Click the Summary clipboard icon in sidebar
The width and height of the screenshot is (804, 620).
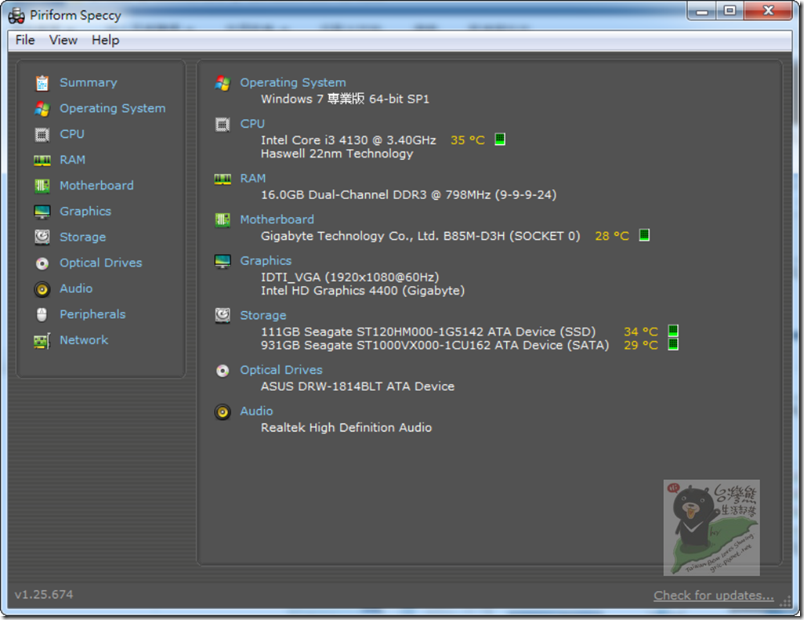pyautogui.click(x=42, y=83)
